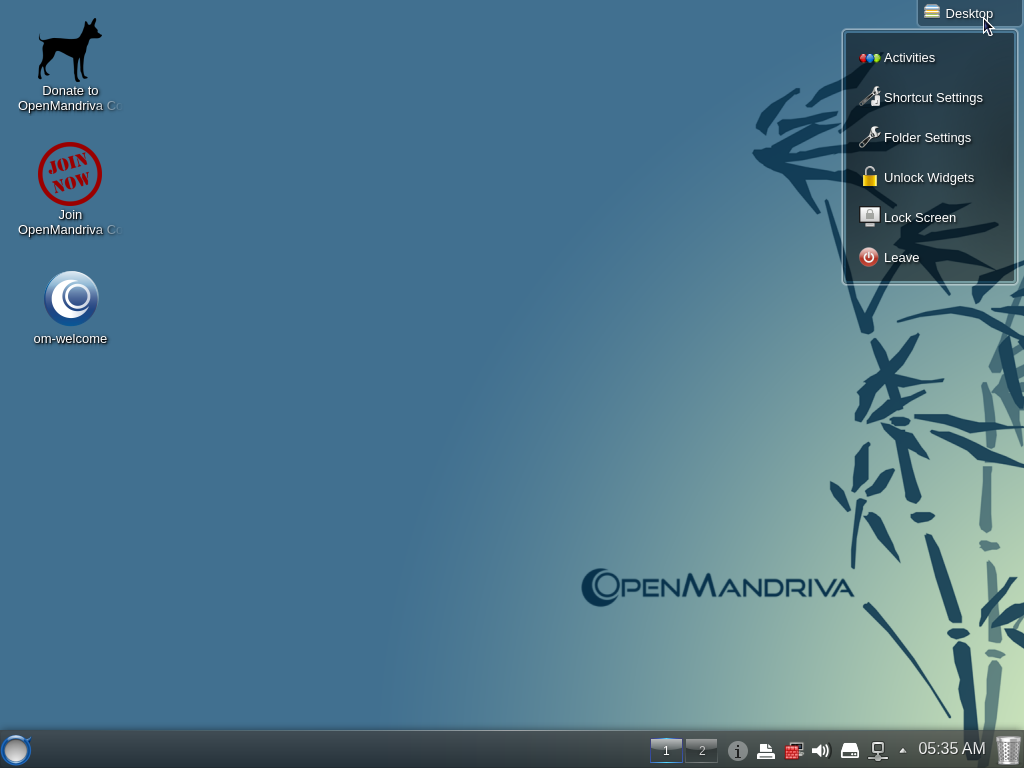
Task: Click the 05:35 AM clock
Action: pyautogui.click(x=951, y=748)
